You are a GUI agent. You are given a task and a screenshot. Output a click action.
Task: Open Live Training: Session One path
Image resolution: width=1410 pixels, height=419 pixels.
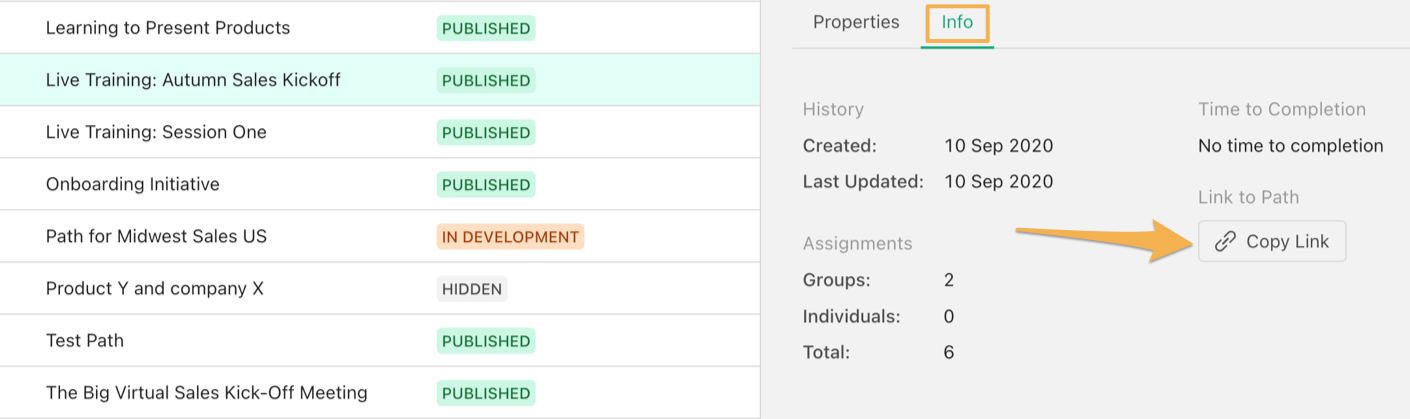point(156,132)
